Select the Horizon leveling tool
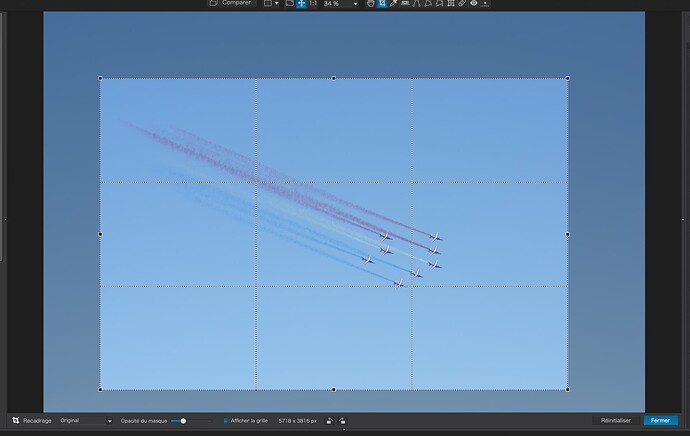 coord(405,3)
